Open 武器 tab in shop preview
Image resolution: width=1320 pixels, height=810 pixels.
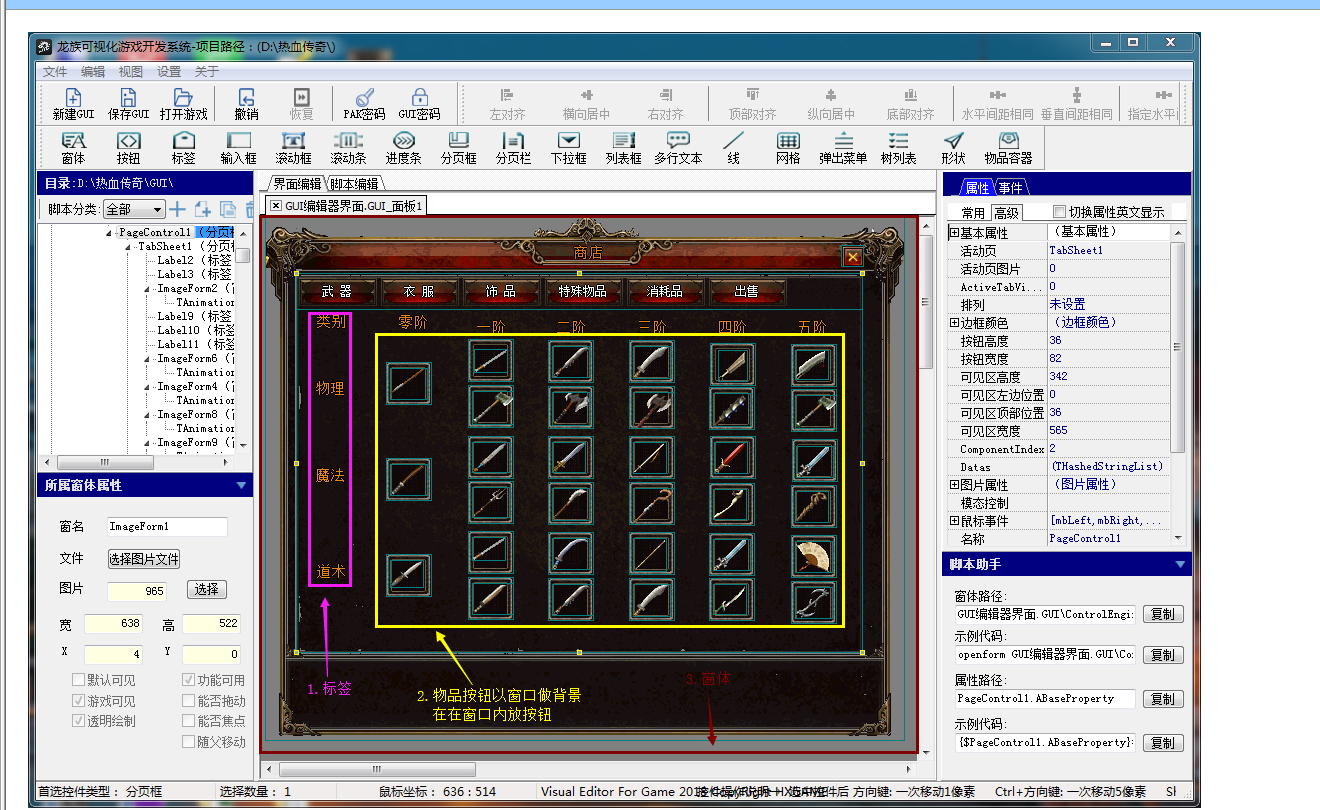tap(337, 291)
